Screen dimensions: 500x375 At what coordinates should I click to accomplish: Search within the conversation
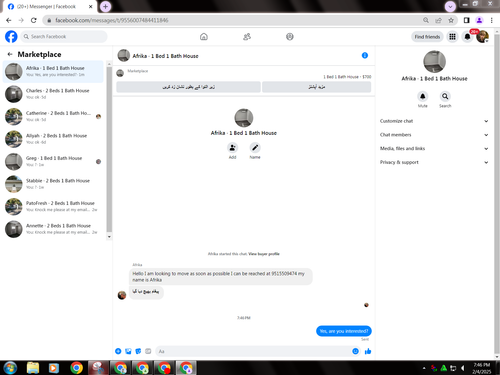445,96
